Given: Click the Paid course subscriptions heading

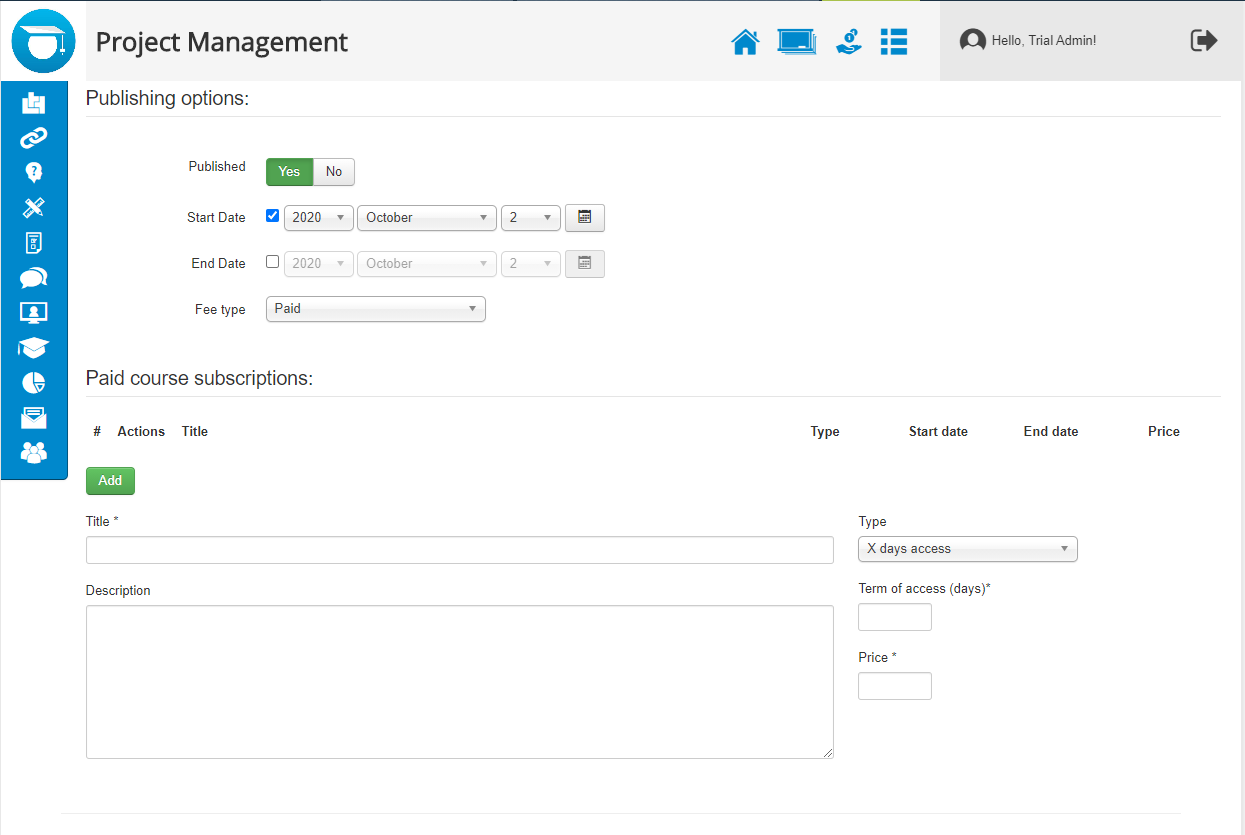Looking at the screenshot, I should (200, 378).
